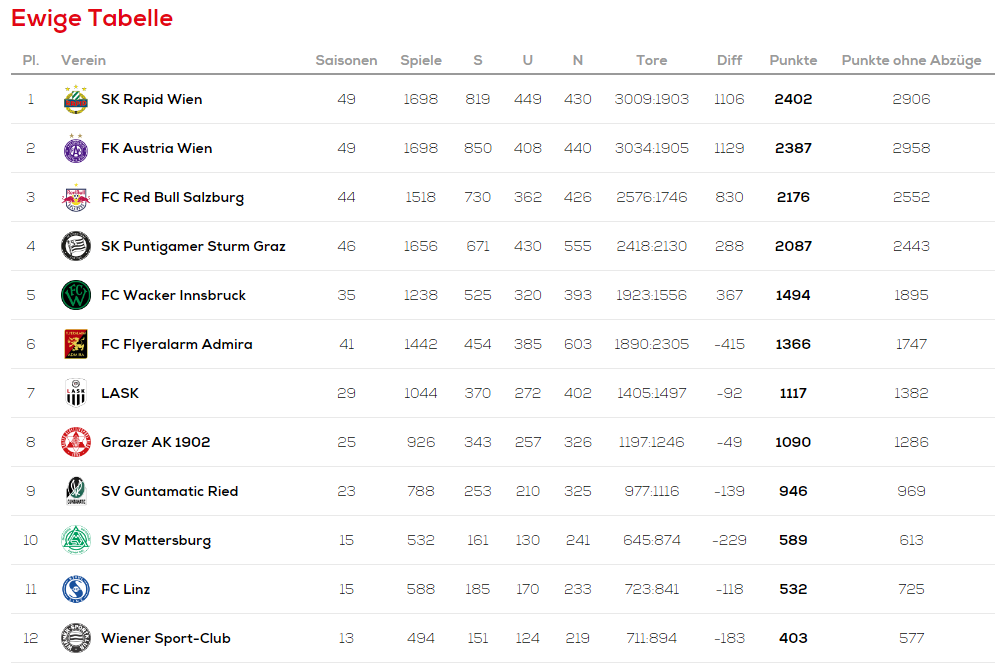Click the SK Rapid Wien club crest

pos(75,99)
